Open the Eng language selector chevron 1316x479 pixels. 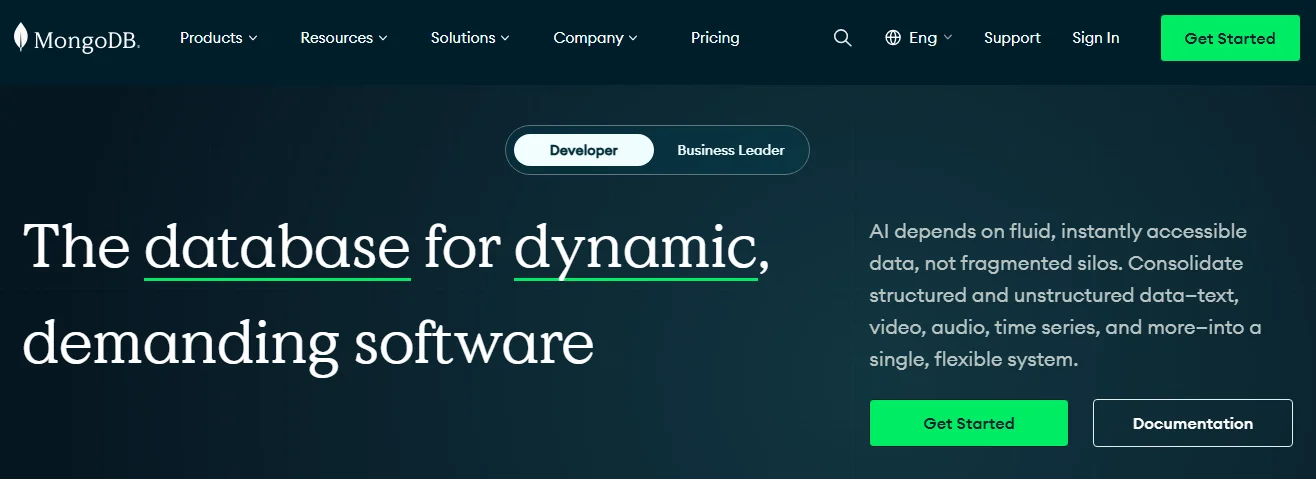[947, 38]
